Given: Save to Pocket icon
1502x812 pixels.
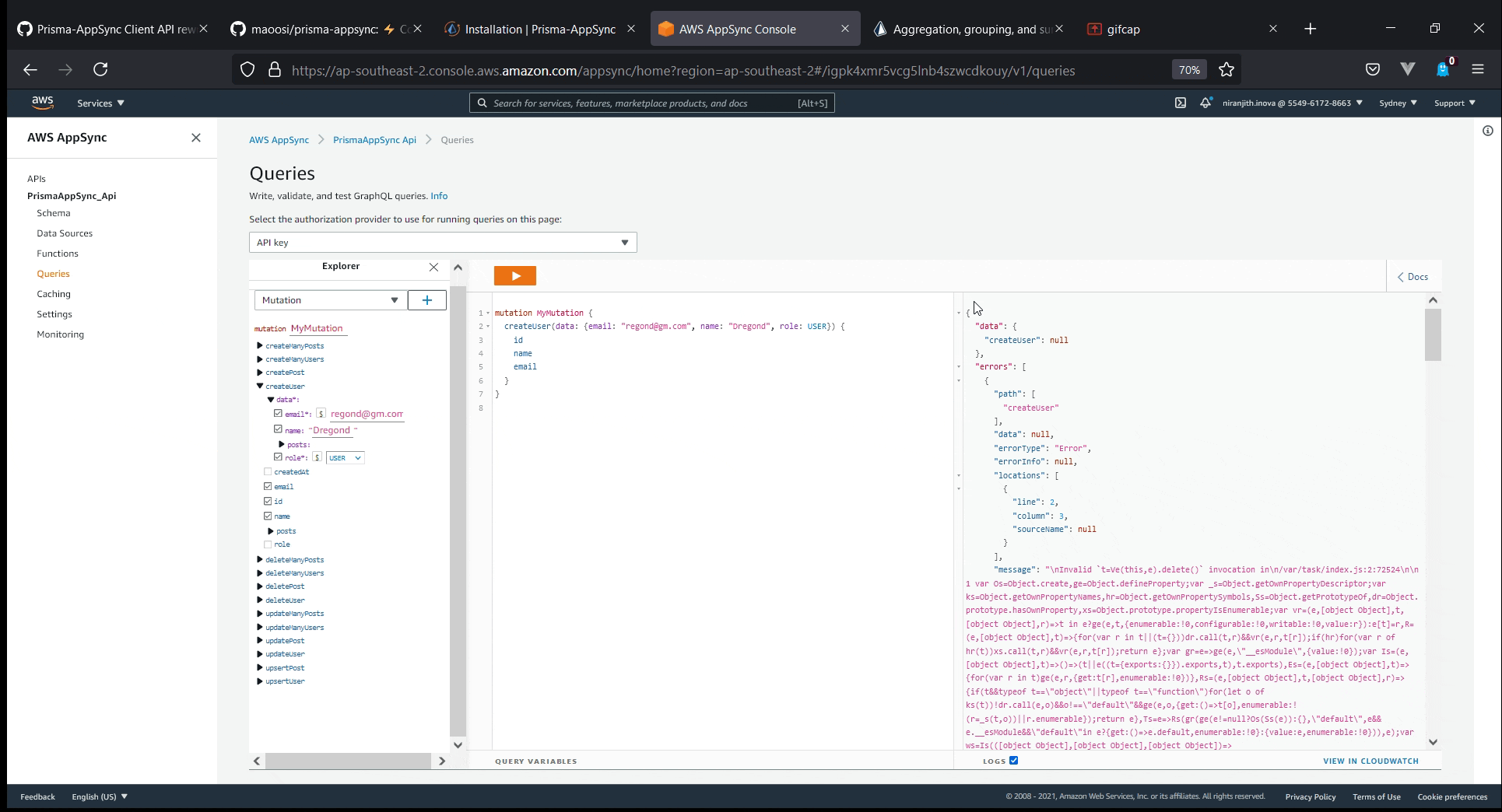Looking at the screenshot, I should pos(1373,70).
